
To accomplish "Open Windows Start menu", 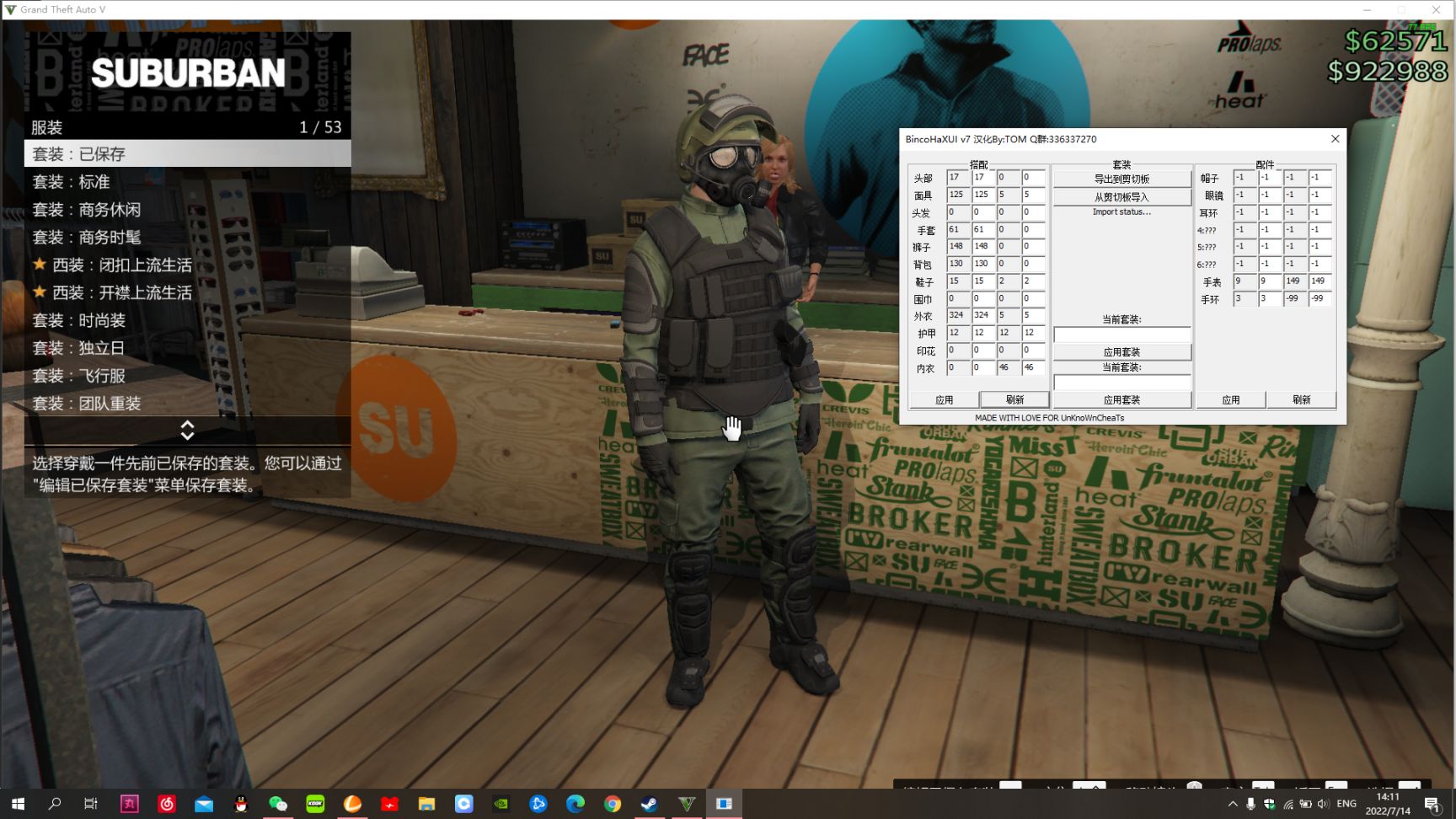I will (18, 804).
